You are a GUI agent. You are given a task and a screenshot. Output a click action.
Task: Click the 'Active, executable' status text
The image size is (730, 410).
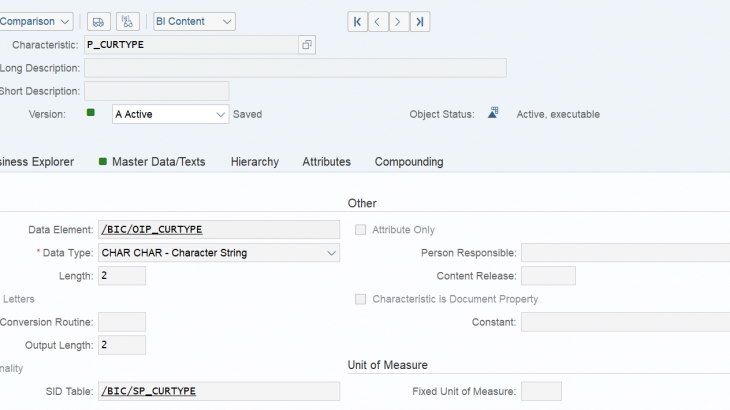click(558, 114)
